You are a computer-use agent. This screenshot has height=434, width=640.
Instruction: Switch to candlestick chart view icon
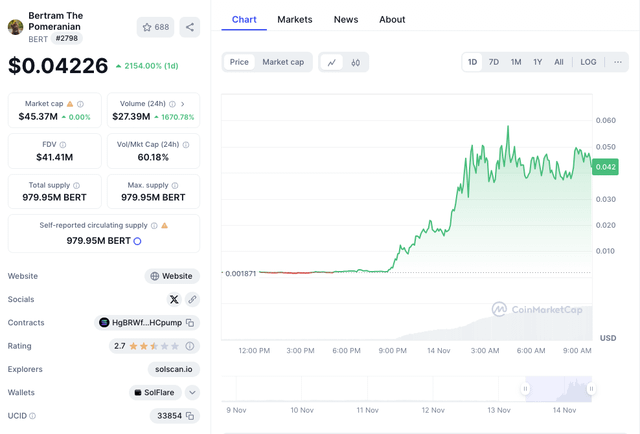click(x=355, y=62)
